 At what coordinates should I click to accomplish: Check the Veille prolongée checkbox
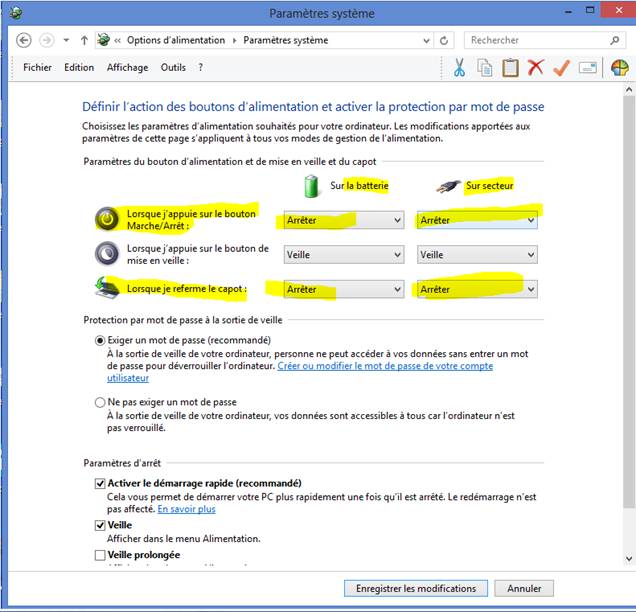pyautogui.click(x=100, y=555)
